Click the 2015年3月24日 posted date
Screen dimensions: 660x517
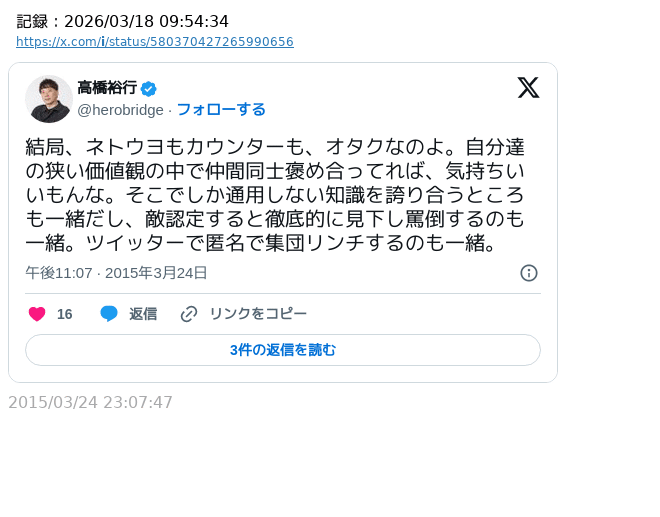coord(156,273)
